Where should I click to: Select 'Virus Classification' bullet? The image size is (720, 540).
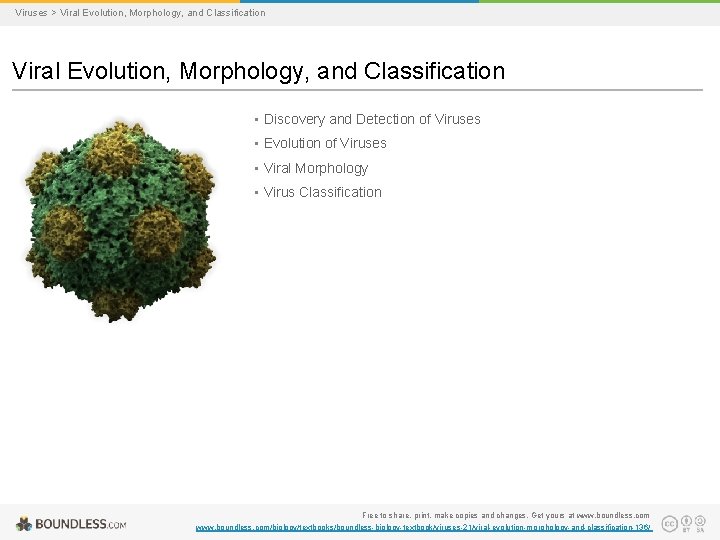[x=322, y=192]
